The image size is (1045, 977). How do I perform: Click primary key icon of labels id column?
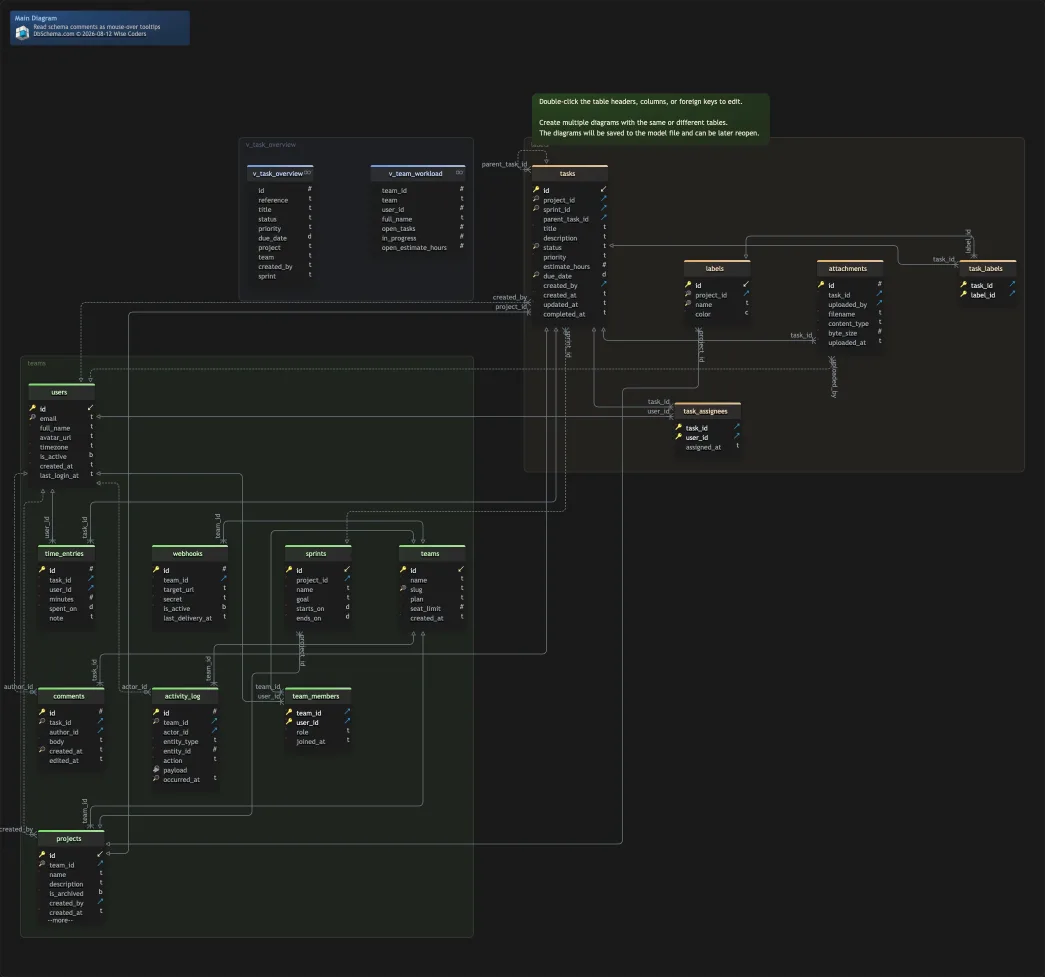click(688, 285)
